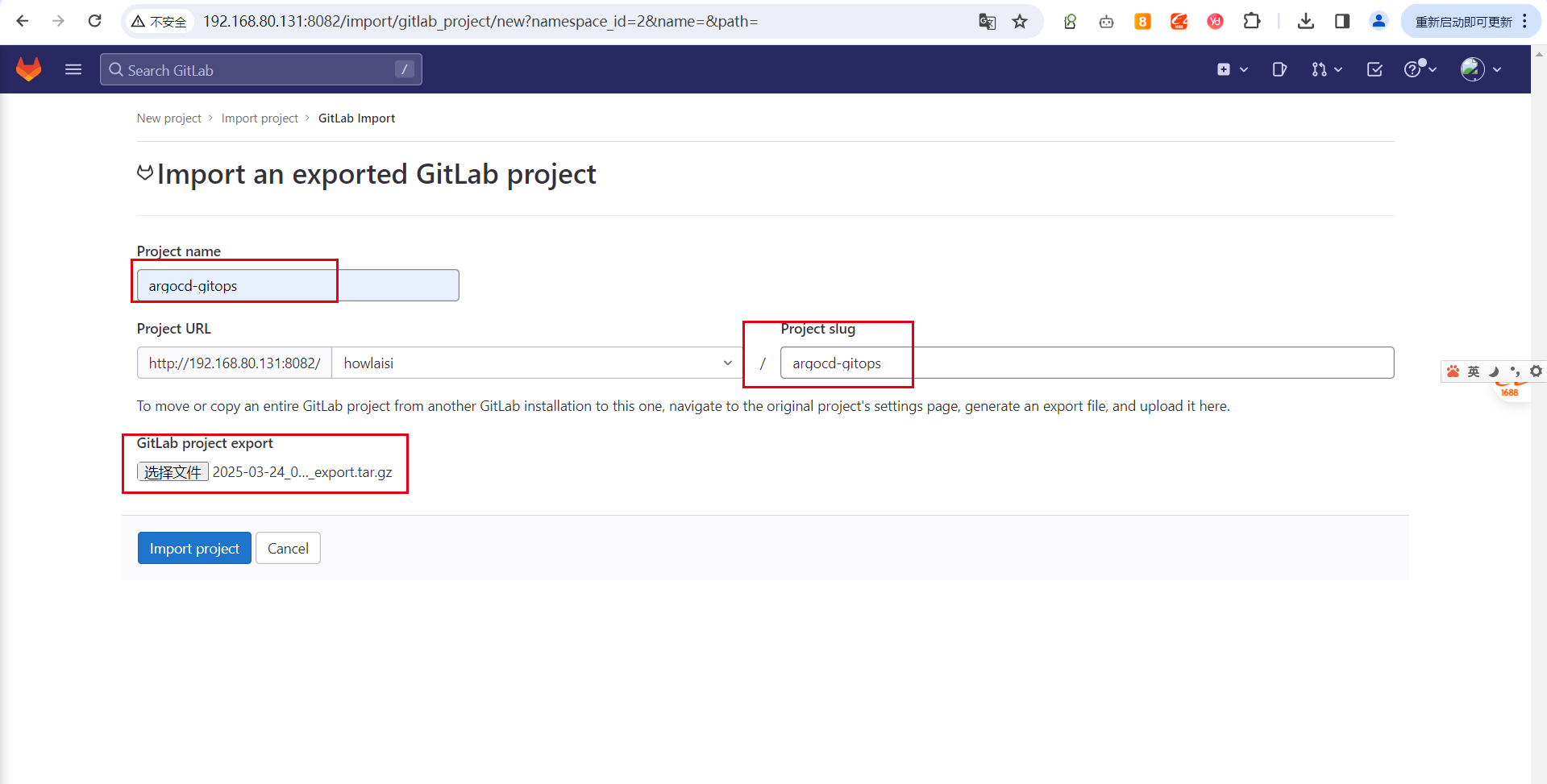Expand the create new plus dropdown
The width and height of the screenshot is (1547, 784).
click(x=1232, y=69)
